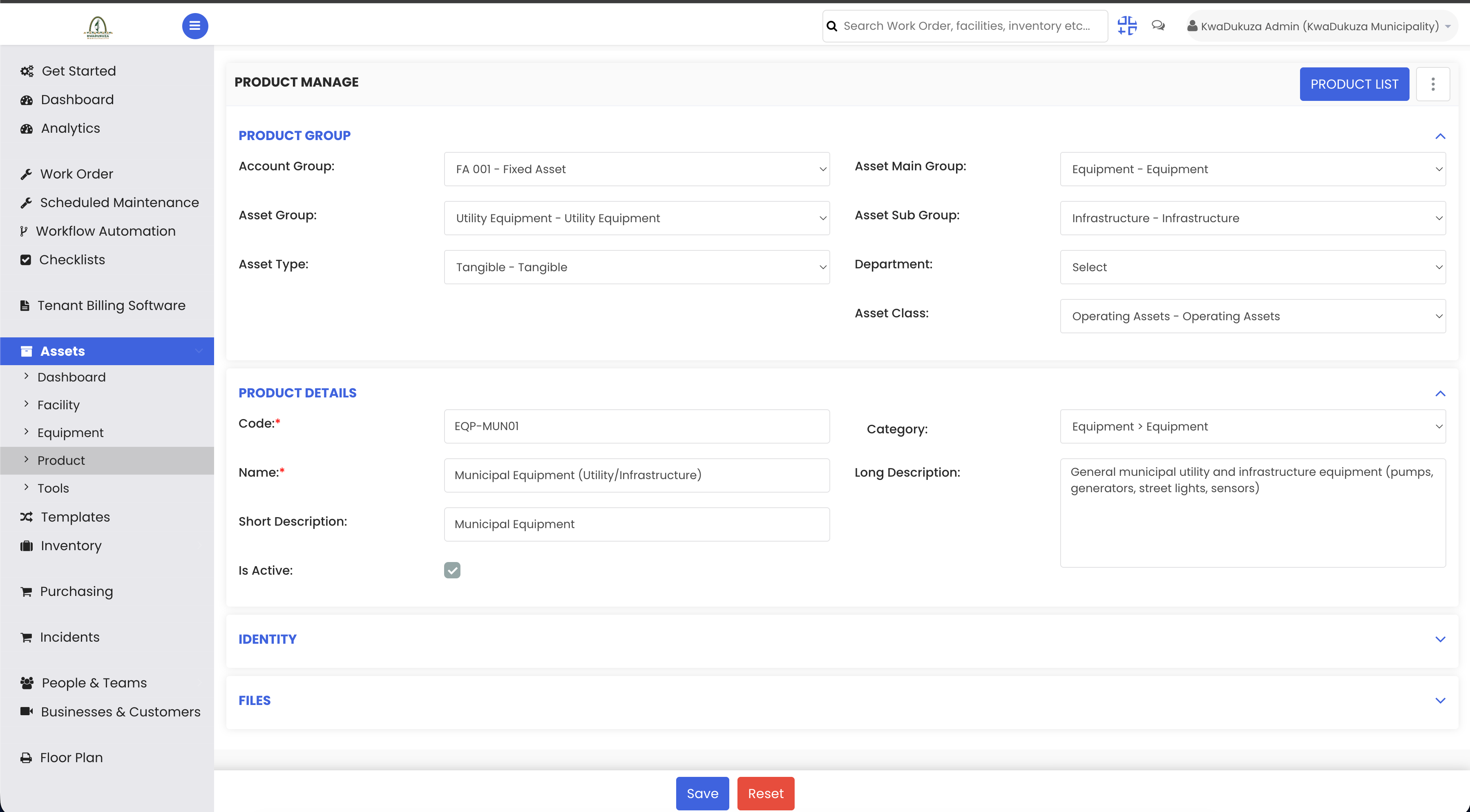Viewport: 1470px width, 812px height.
Task: Expand Equipment under Assets
Action: click(70, 433)
